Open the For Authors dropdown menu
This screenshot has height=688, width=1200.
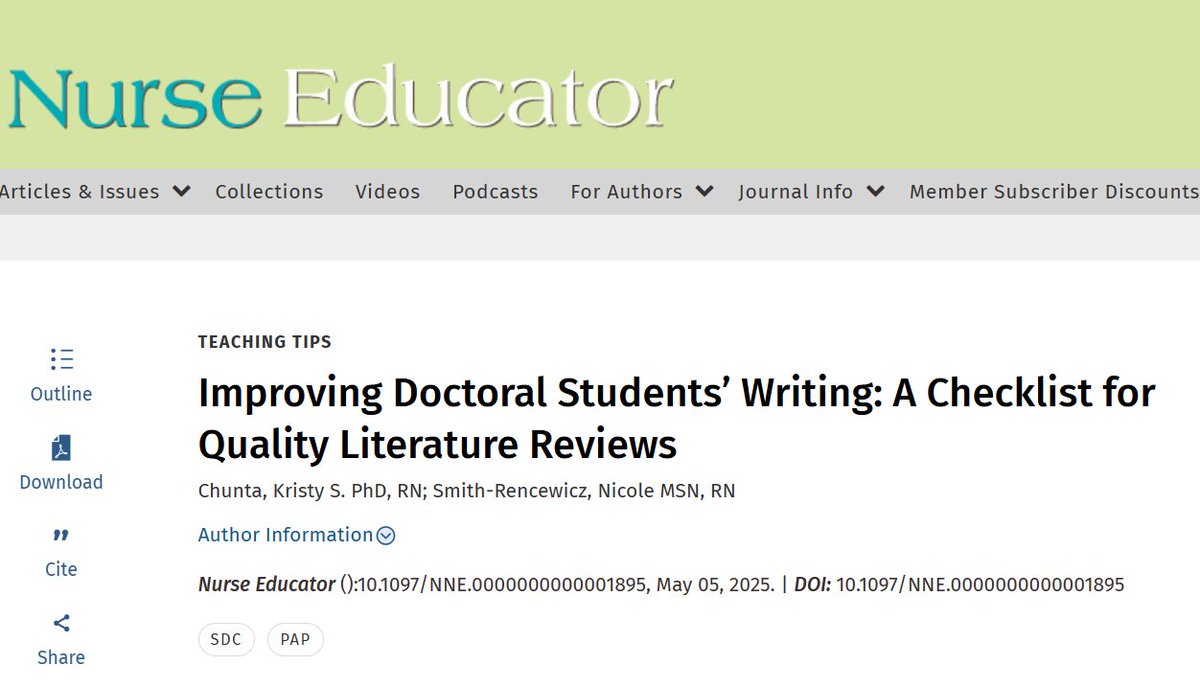coord(642,191)
